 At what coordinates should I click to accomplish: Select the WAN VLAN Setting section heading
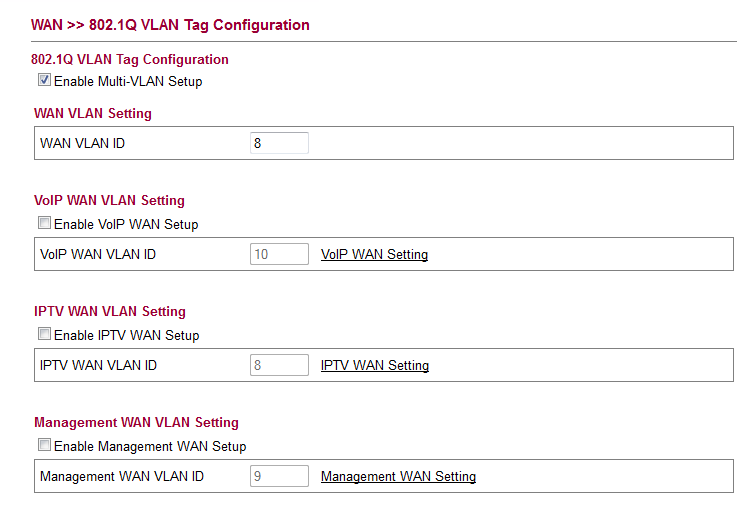click(x=93, y=114)
